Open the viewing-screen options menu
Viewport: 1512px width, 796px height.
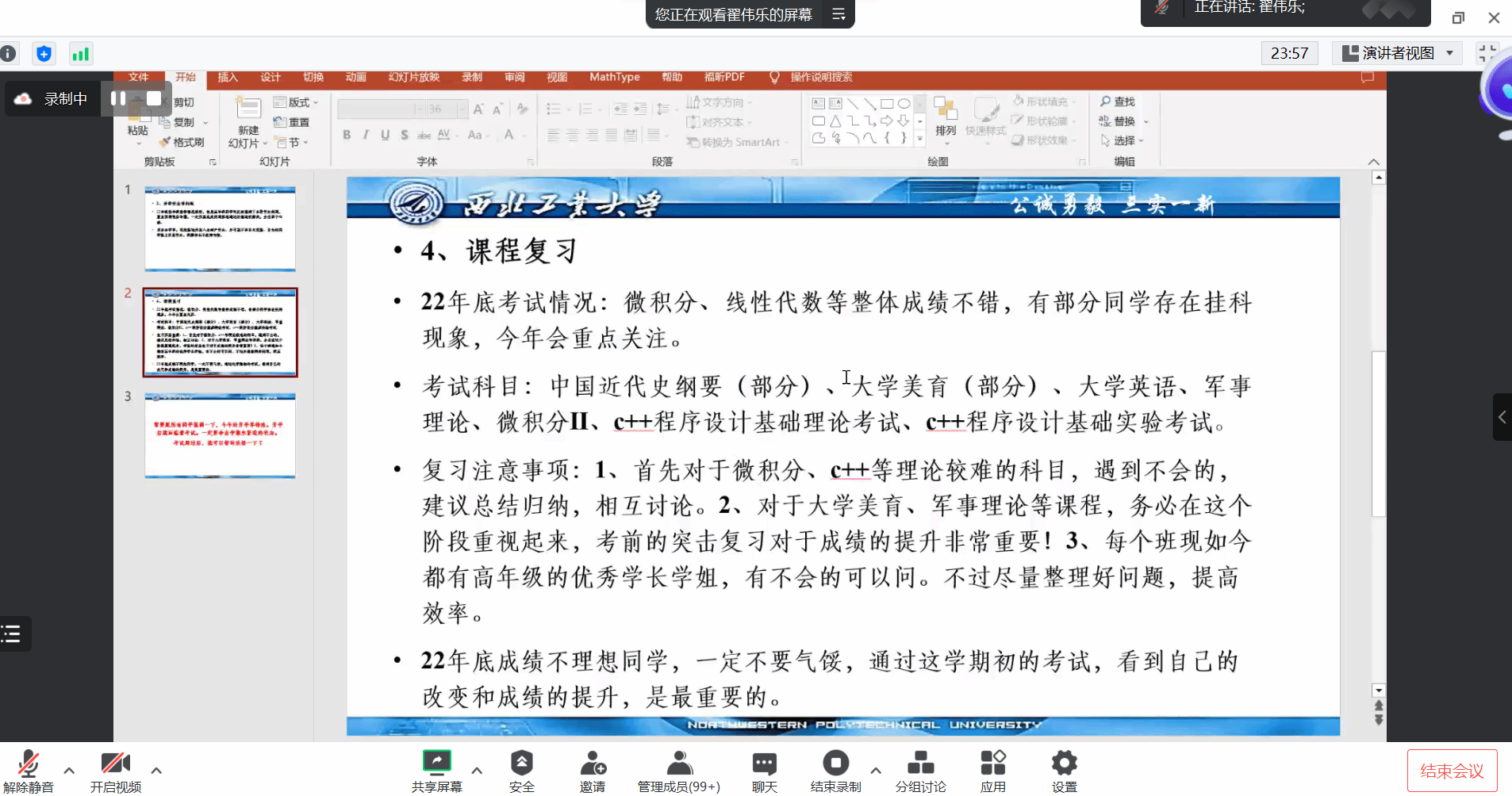tap(839, 14)
